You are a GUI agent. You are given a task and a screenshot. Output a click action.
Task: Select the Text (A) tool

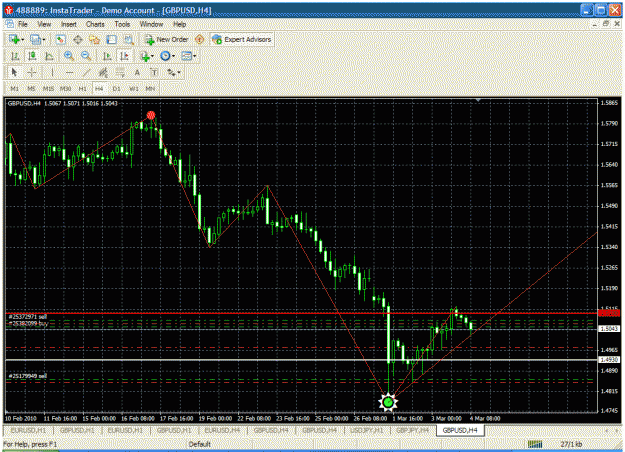[137, 72]
